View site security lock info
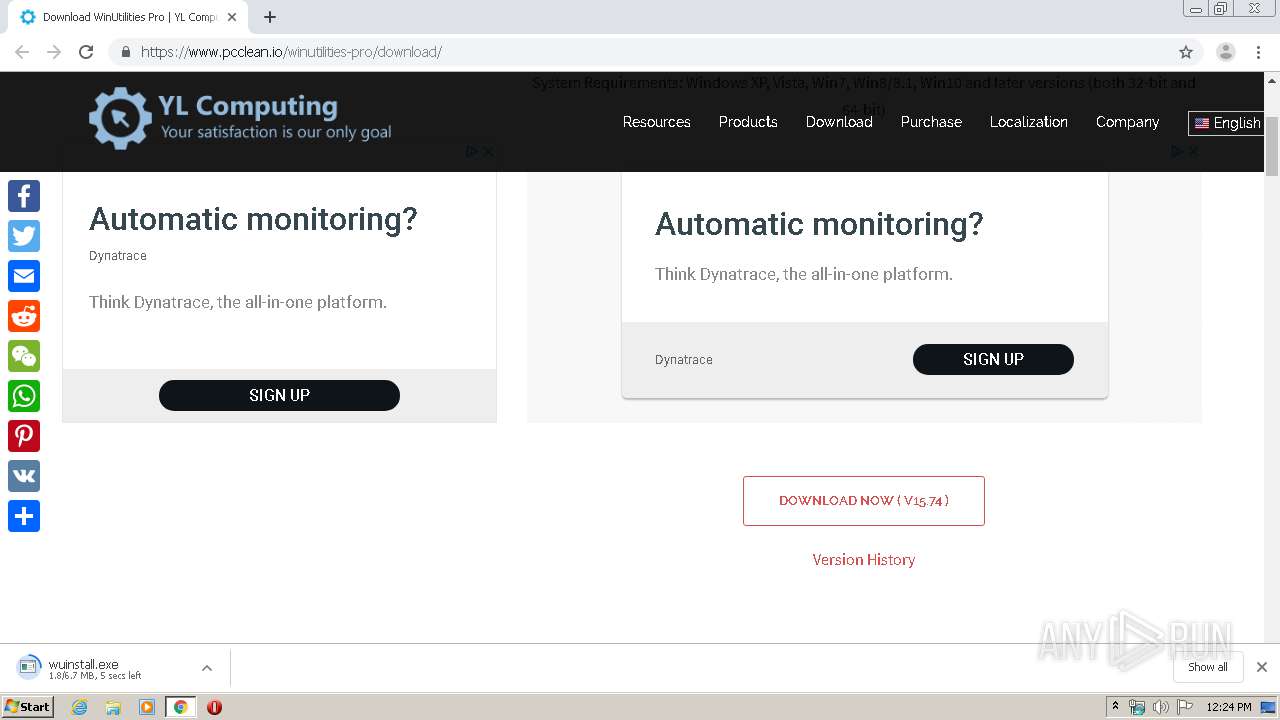Screen dimensions: 1280x720 pos(126,52)
